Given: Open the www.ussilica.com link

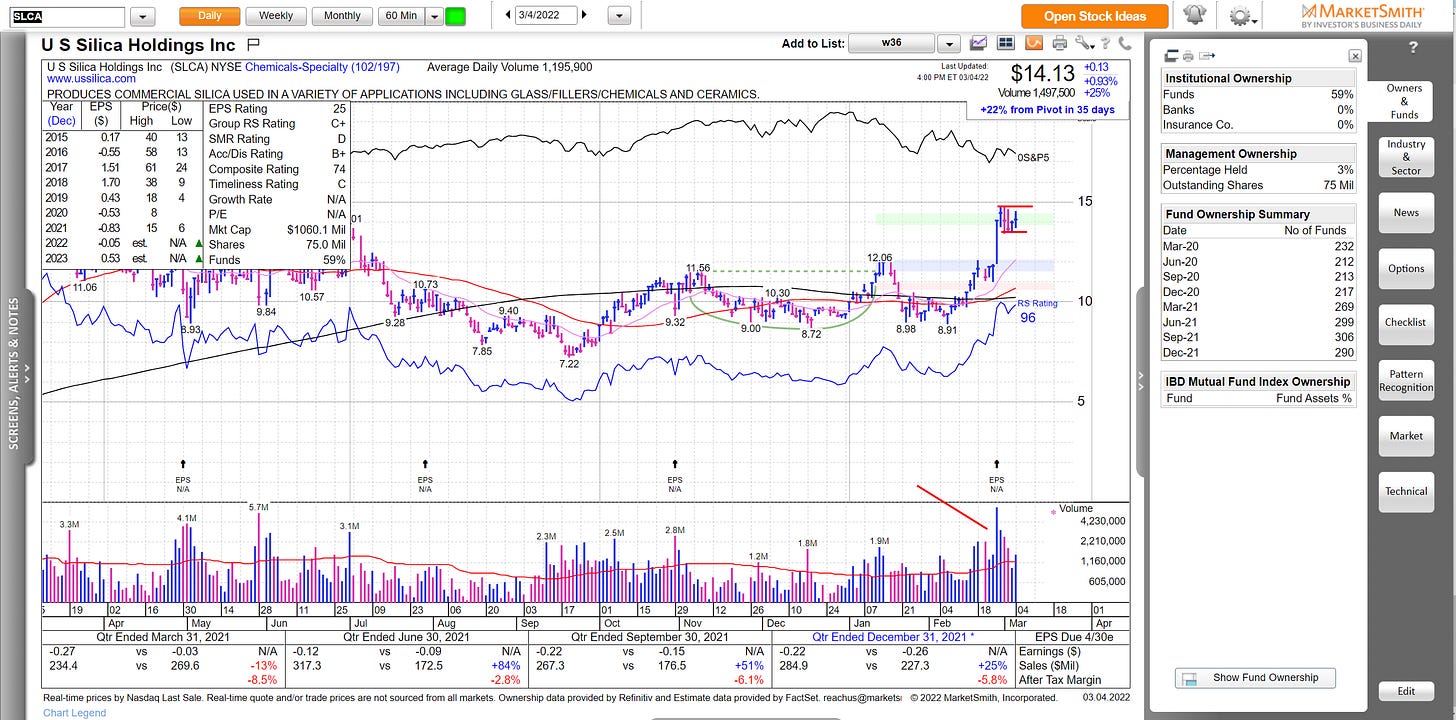Looking at the screenshot, I should coord(92,78).
